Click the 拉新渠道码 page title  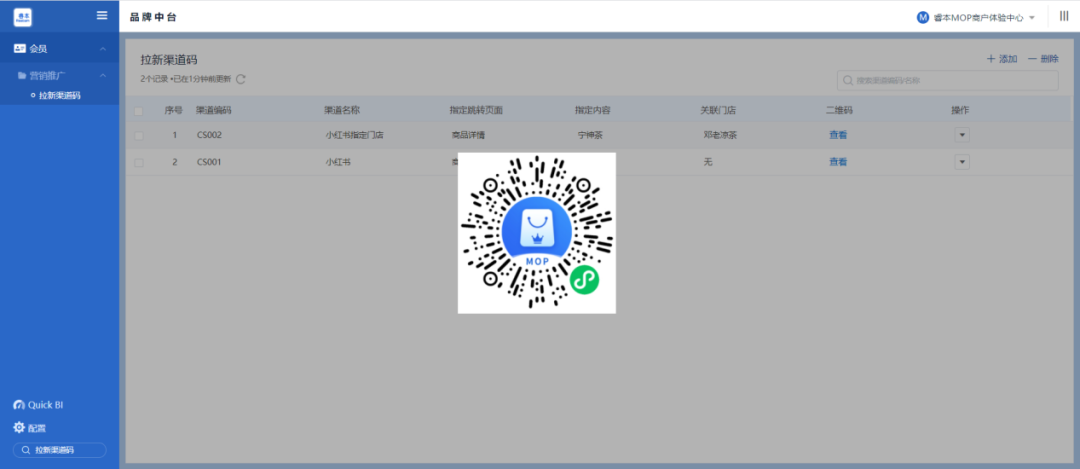pyautogui.click(x=169, y=61)
